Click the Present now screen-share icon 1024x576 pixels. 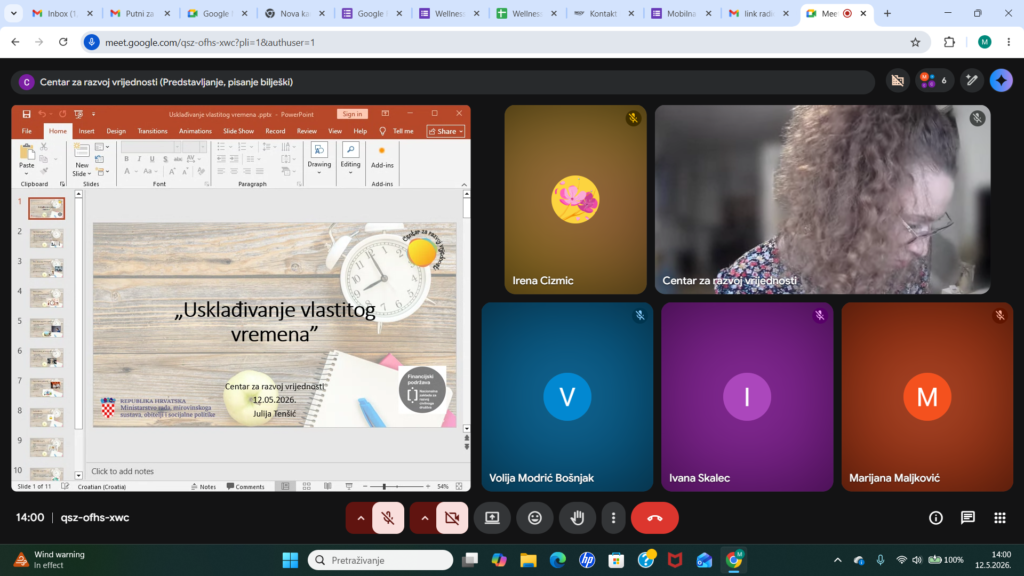point(492,518)
